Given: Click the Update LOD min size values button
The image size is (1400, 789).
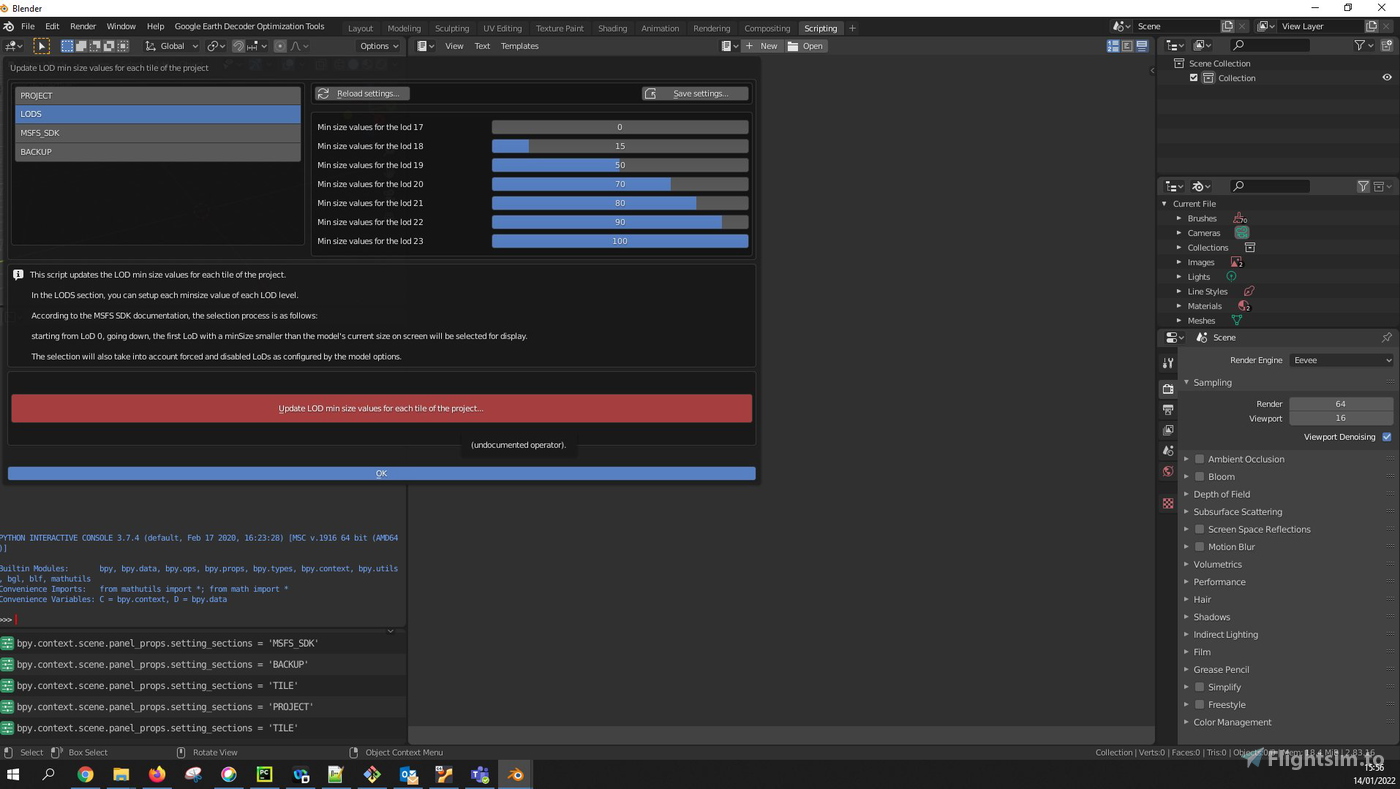Looking at the screenshot, I should click(x=381, y=408).
